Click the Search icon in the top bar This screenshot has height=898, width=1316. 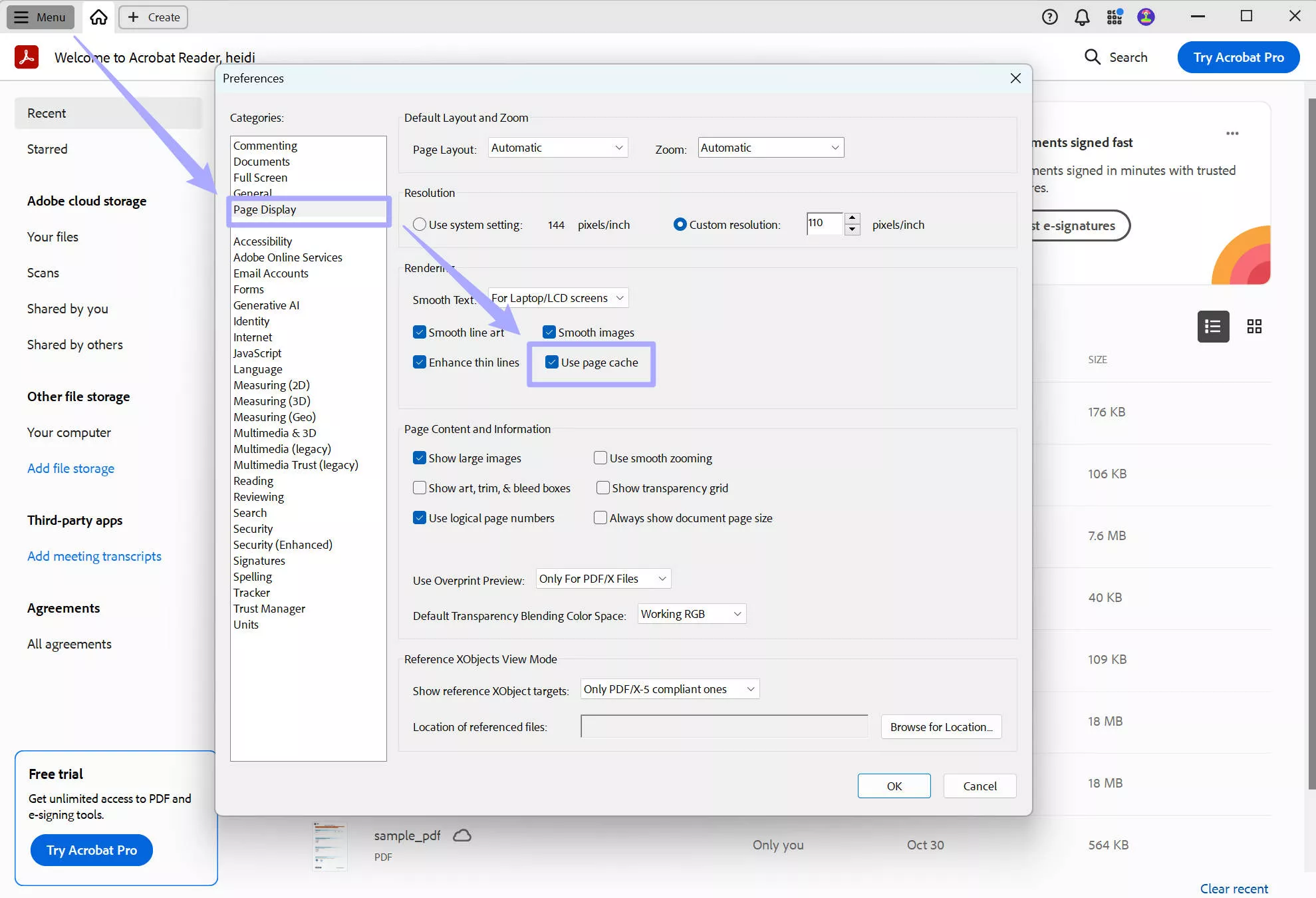pos(1116,57)
